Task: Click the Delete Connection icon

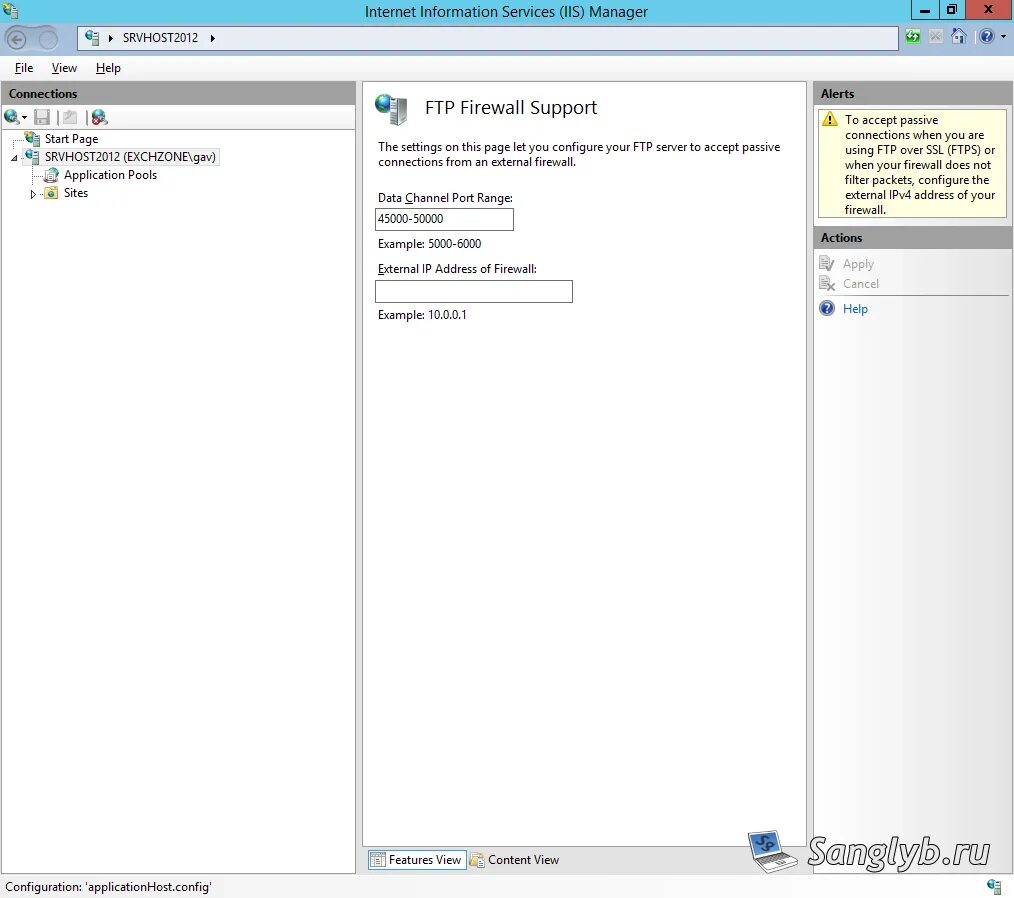Action: [x=99, y=117]
